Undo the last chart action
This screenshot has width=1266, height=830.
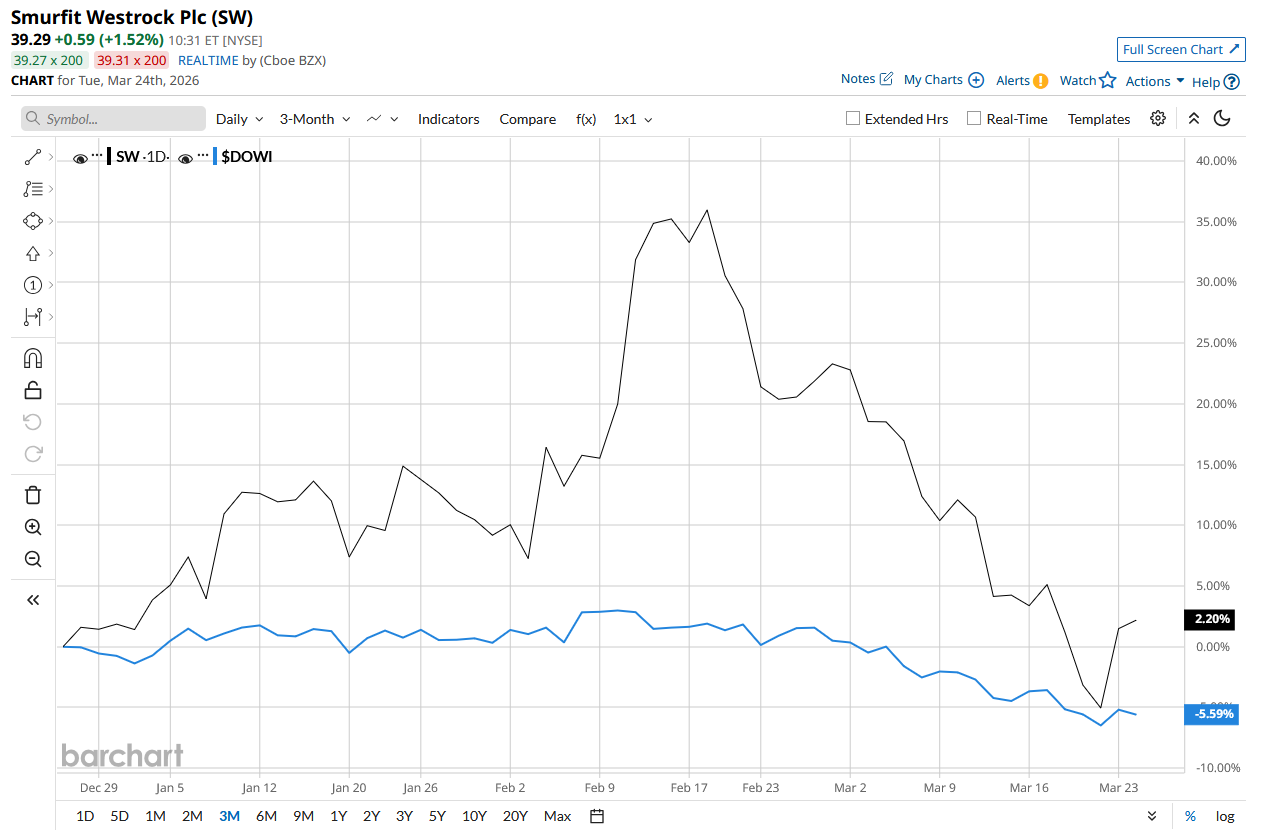pos(32,422)
